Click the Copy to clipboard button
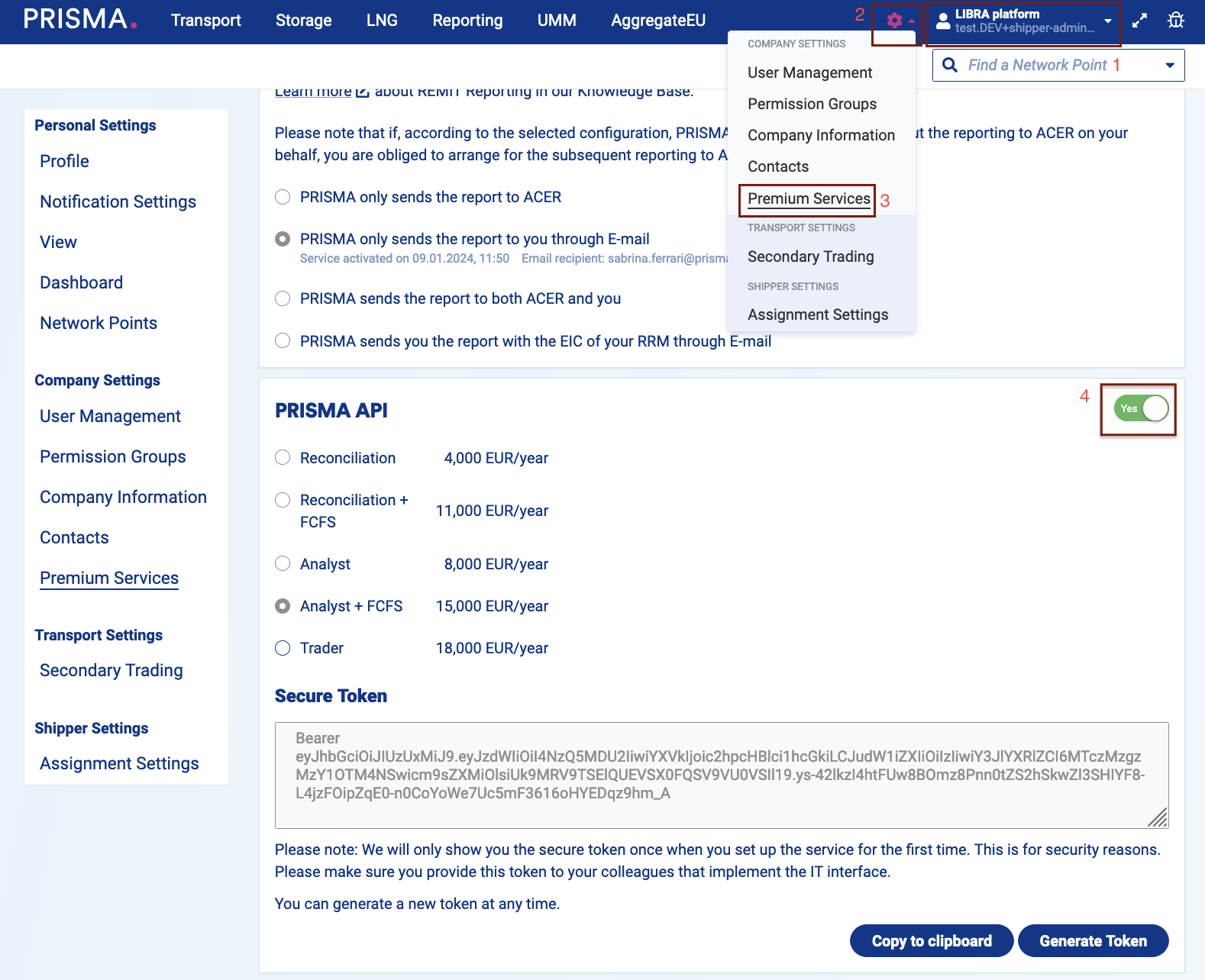The height and width of the screenshot is (980, 1205). pos(932,940)
